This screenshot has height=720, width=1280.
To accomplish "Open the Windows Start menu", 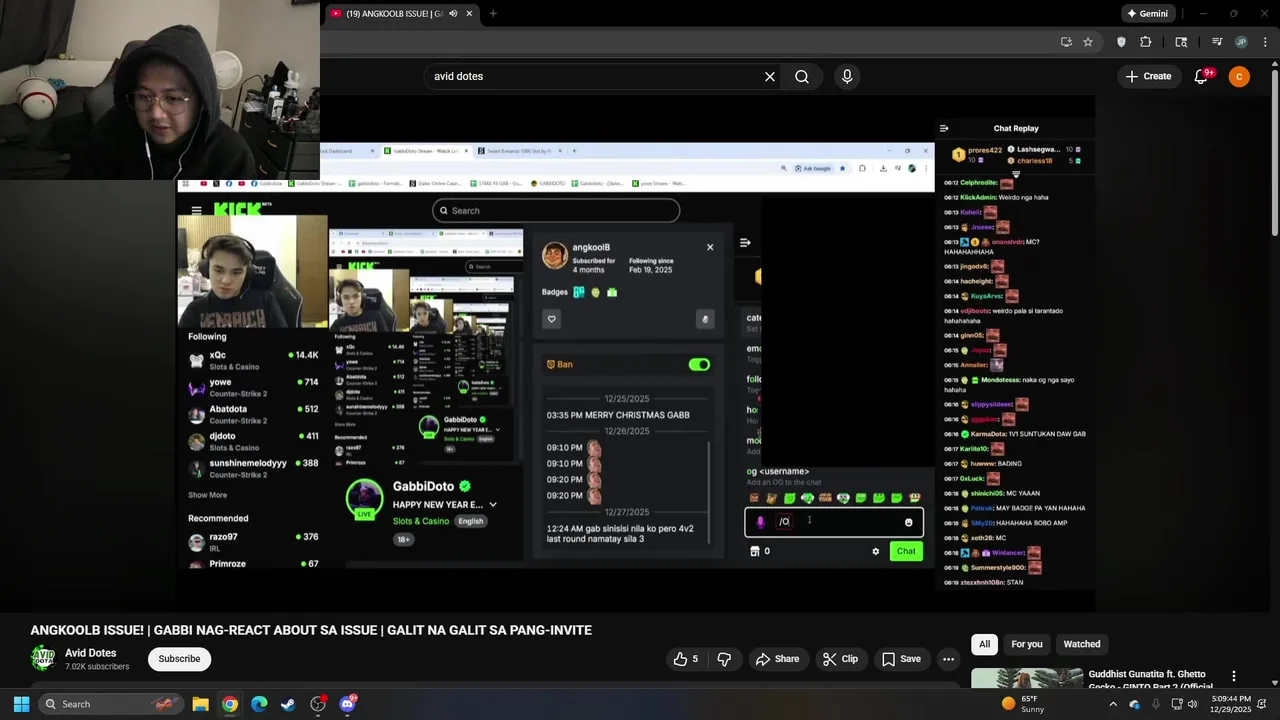I will (20, 704).
